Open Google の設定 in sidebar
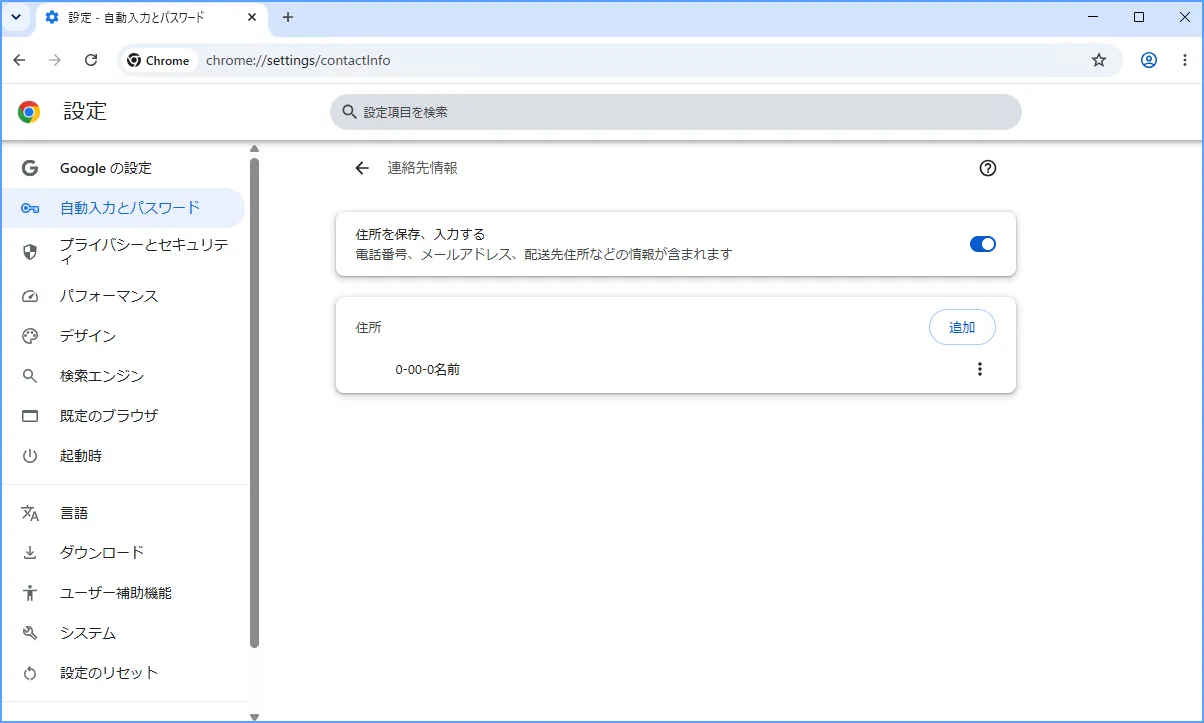Screen dimensions: 1204x723 click(x=123, y=168)
